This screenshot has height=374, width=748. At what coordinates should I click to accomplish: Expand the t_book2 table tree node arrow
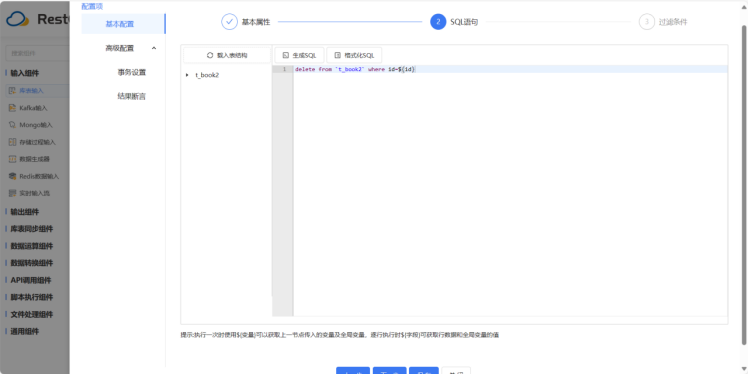tap(187, 75)
